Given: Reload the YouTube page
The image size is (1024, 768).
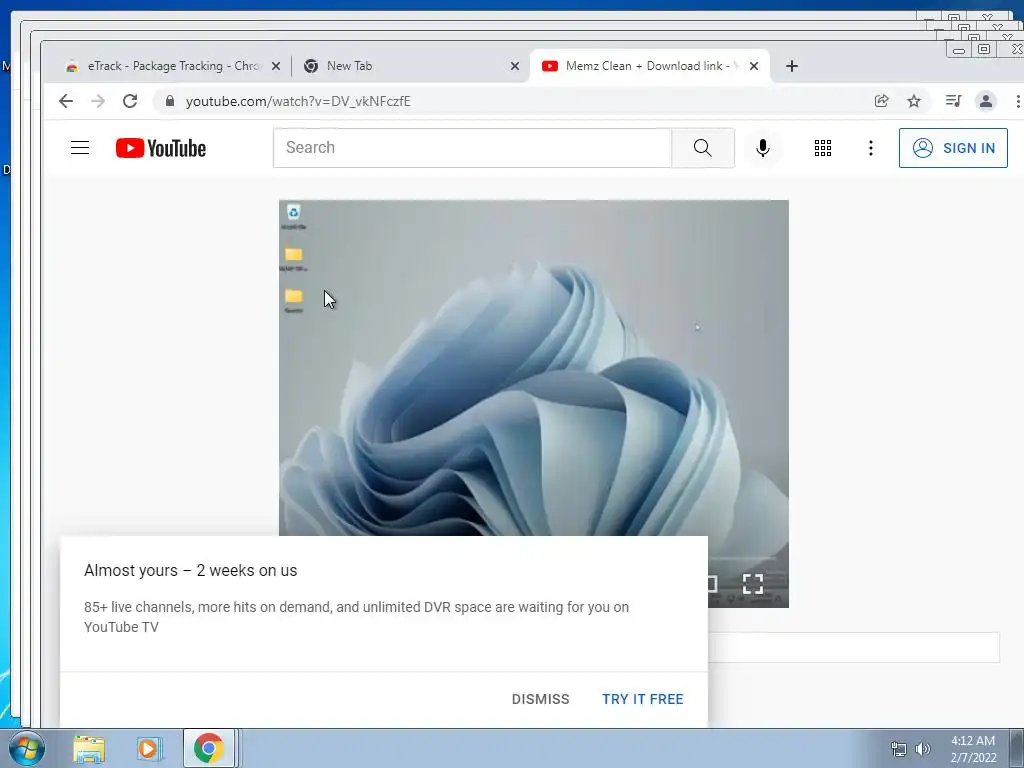Looking at the screenshot, I should tap(130, 101).
